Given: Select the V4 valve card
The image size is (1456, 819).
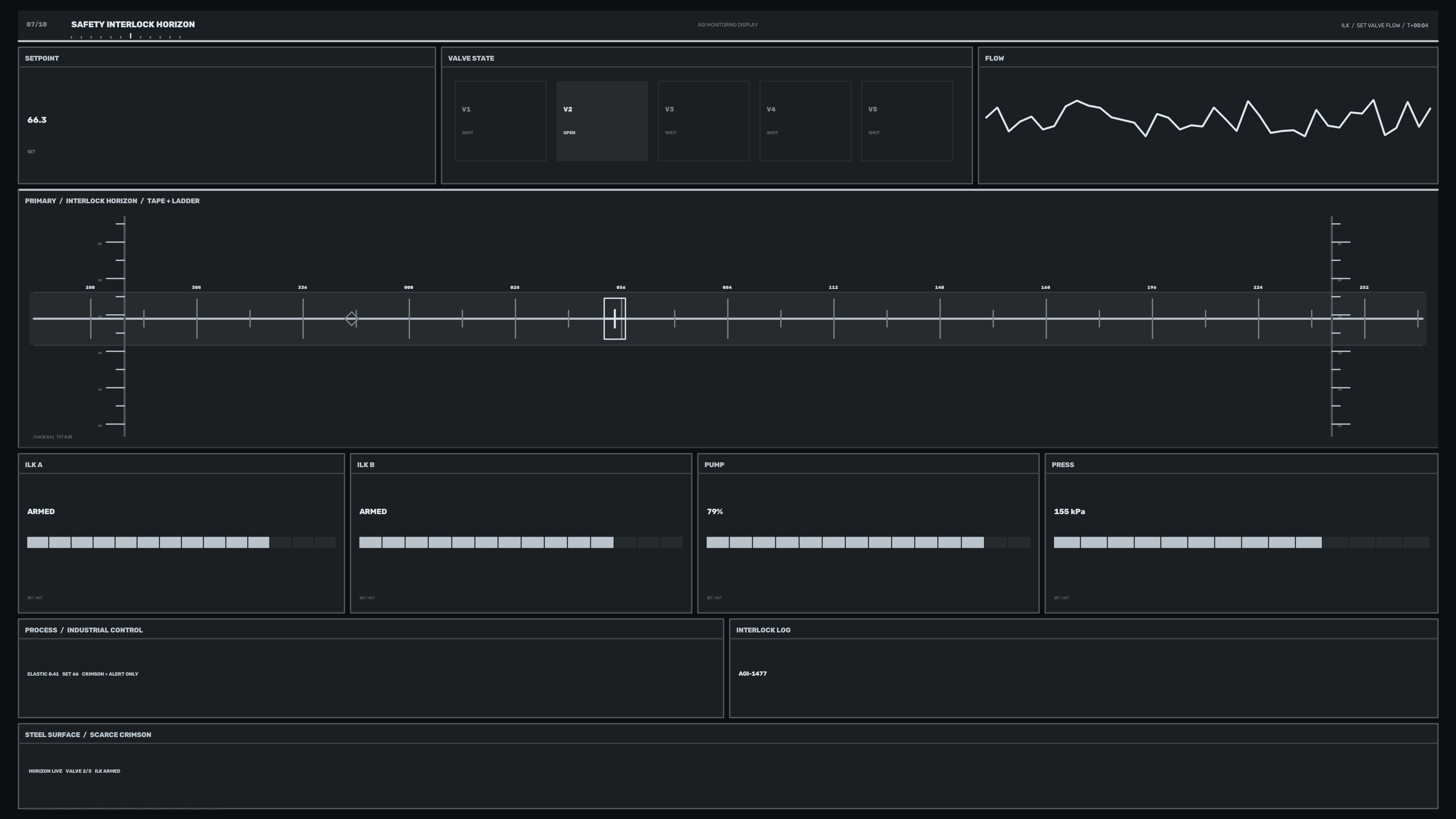Looking at the screenshot, I should (x=805, y=121).
